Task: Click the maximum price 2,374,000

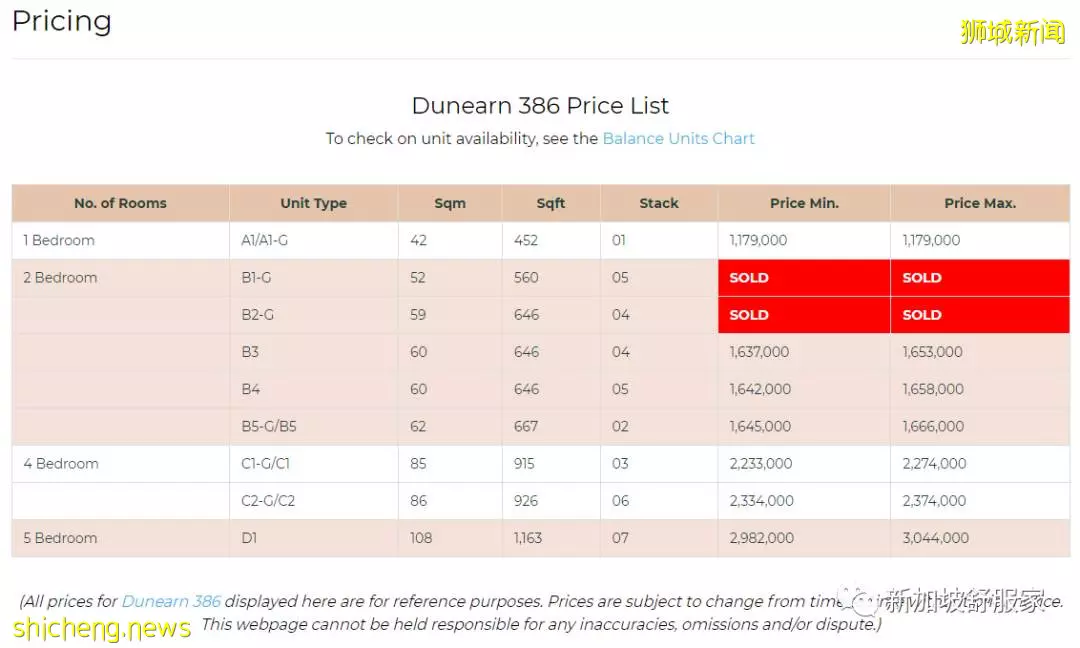Action: click(935, 501)
